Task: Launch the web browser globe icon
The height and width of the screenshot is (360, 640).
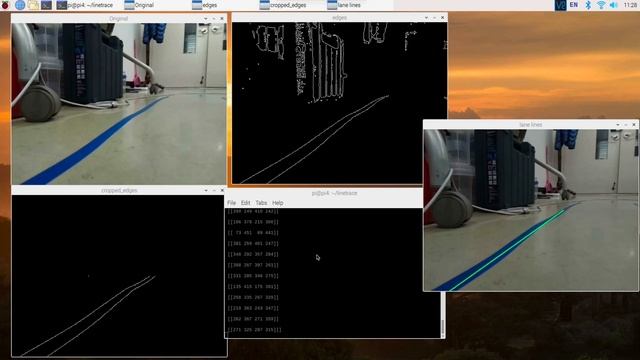Action: pos(20,5)
